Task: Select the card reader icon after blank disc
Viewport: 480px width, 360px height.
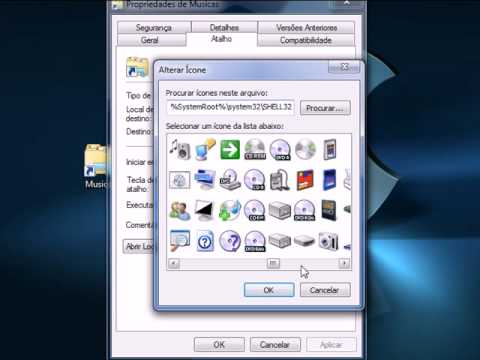Action: pyautogui.click(x=330, y=149)
